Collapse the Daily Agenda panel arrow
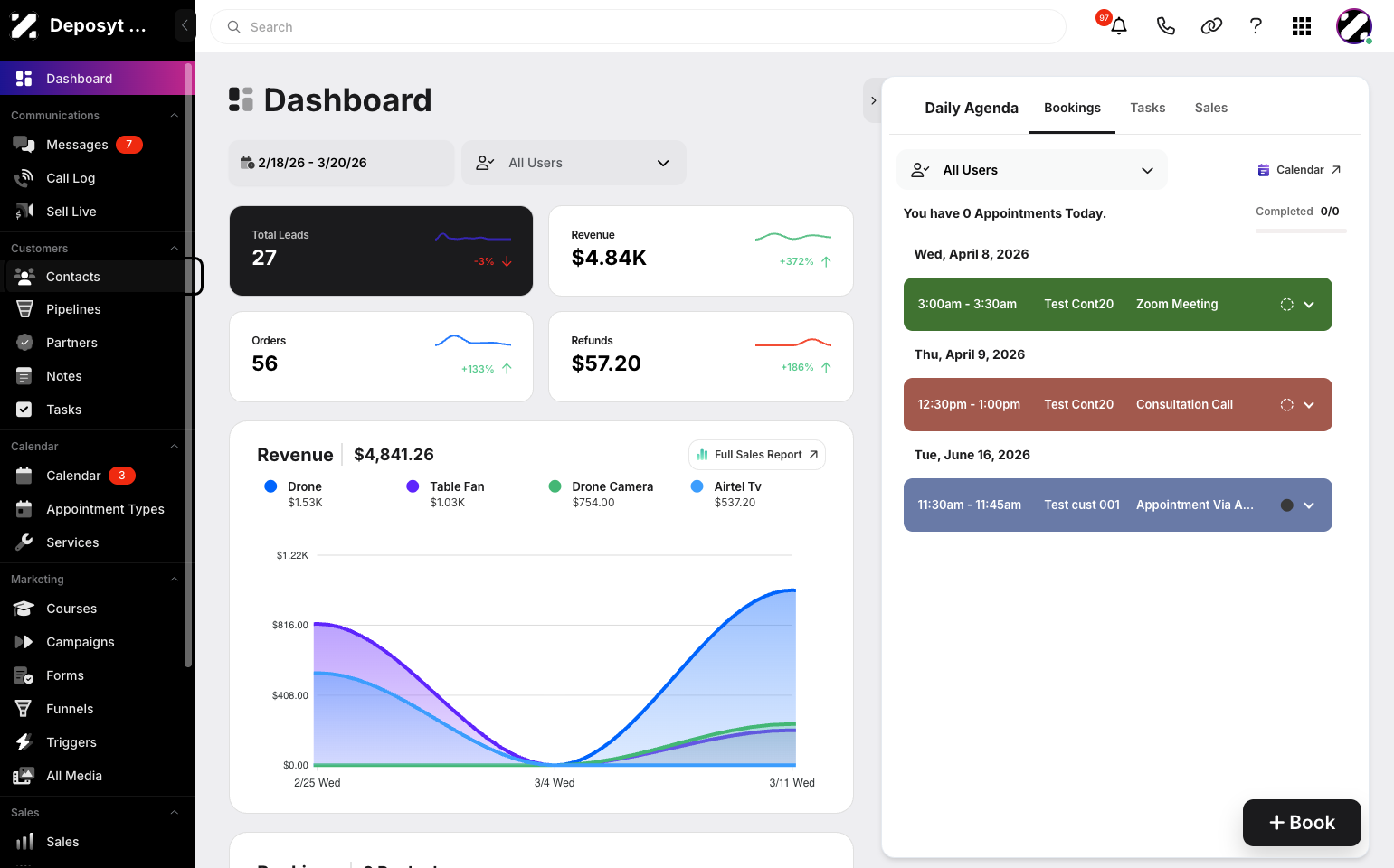This screenshot has height=868, width=1394. click(x=873, y=100)
